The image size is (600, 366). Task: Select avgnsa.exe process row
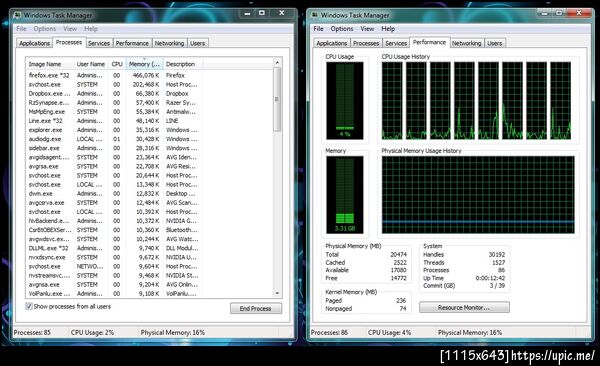[114, 284]
